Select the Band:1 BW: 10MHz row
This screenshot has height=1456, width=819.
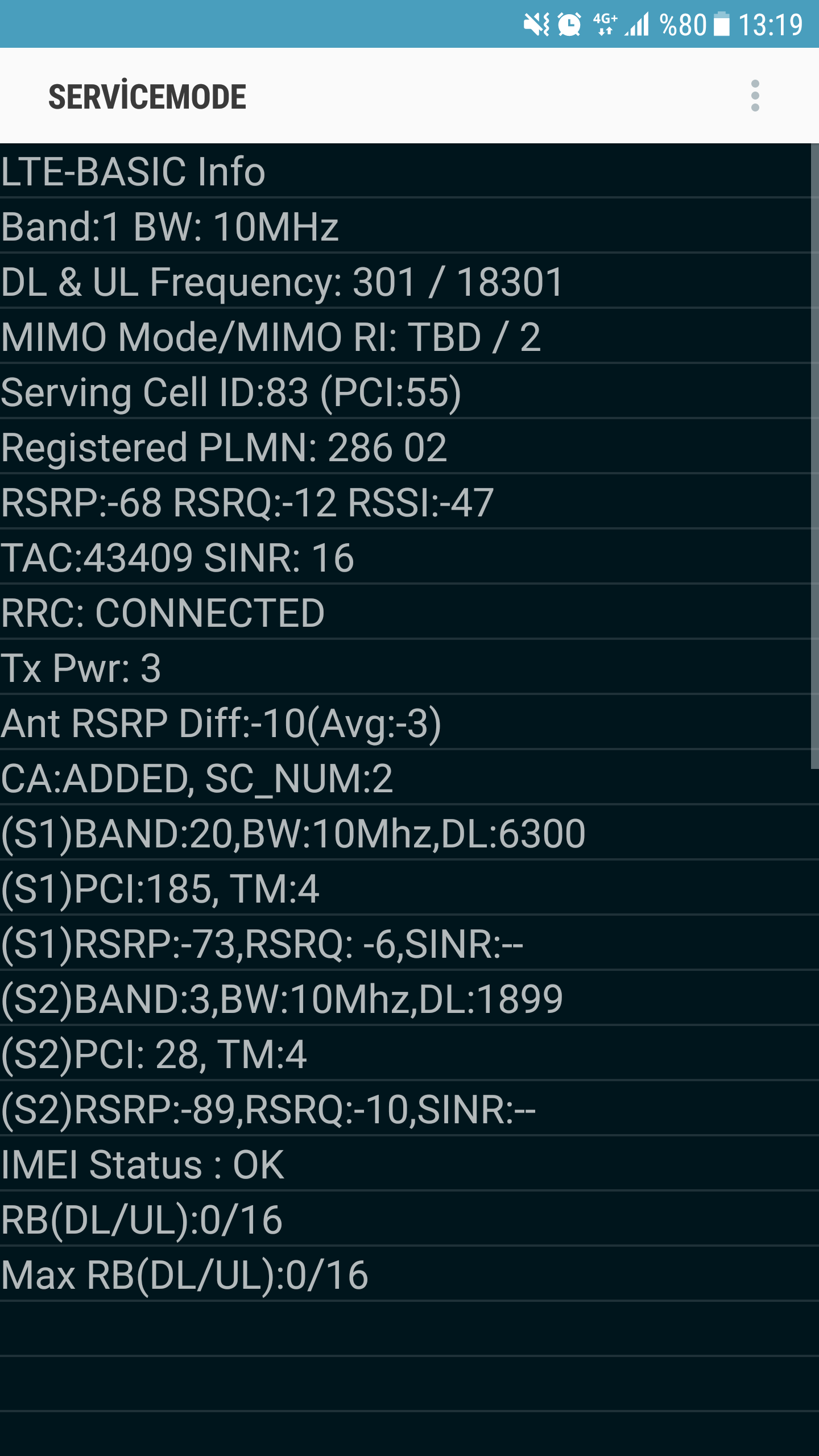[405, 226]
